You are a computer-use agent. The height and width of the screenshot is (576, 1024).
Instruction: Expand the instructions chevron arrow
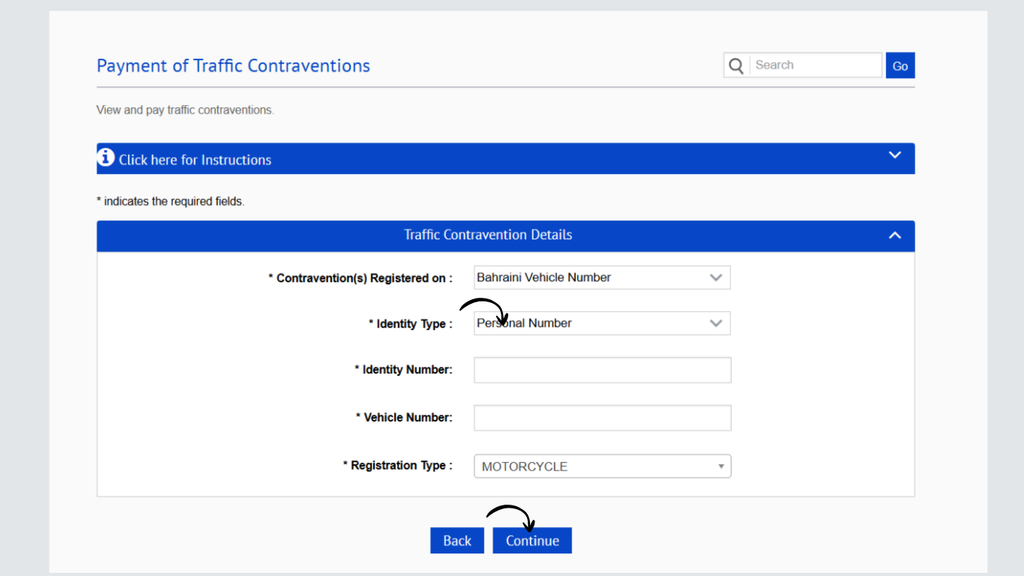click(895, 155)
